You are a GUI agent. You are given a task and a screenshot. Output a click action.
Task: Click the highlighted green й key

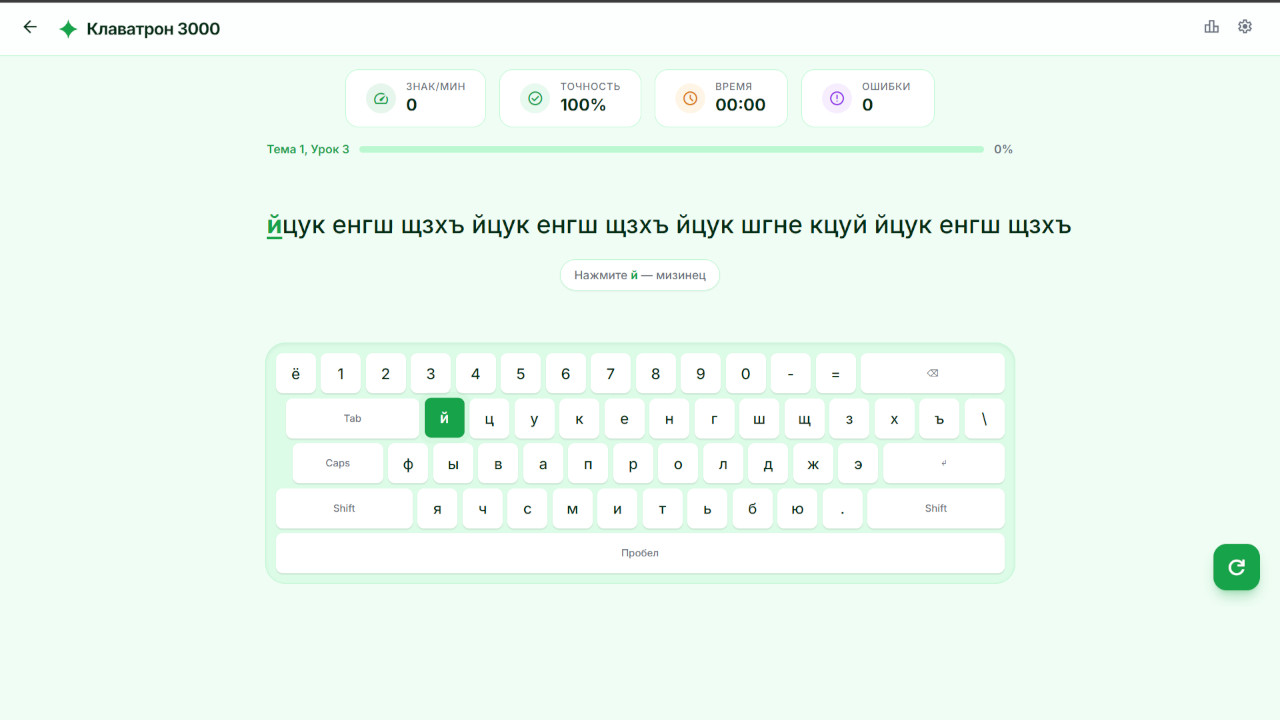(444, 418)
